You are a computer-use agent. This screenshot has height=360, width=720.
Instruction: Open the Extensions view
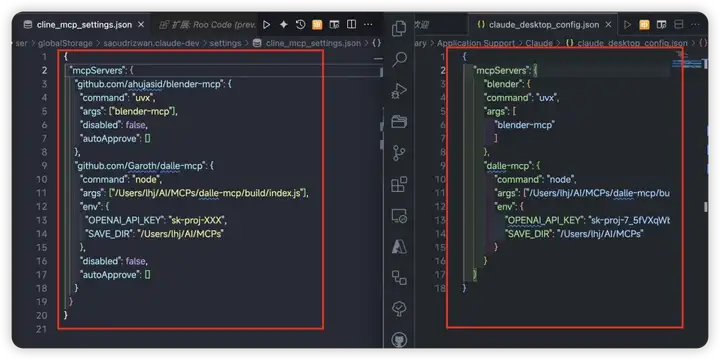(399, 184)
